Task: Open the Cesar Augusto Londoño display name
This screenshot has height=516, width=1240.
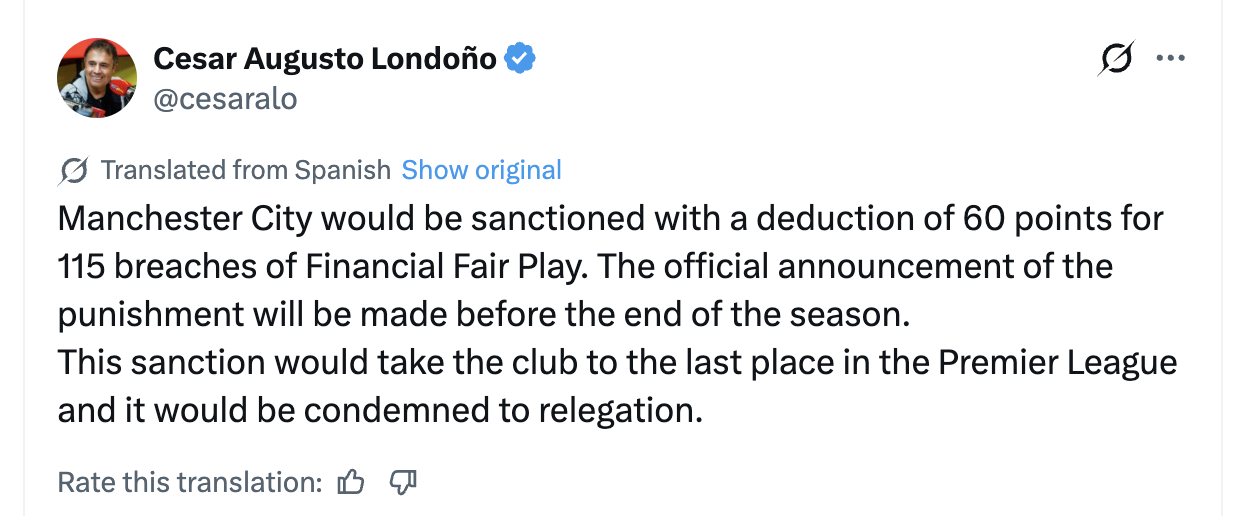Action: (x=325, y=59)
